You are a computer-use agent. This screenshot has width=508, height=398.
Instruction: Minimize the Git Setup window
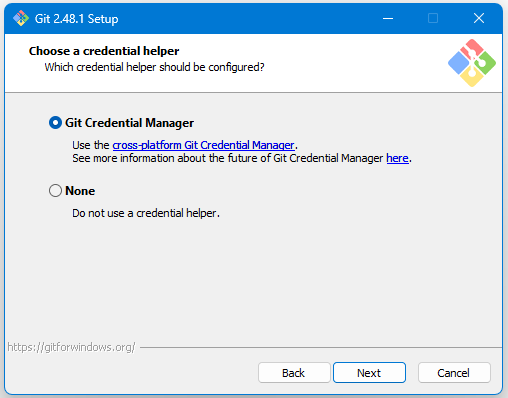tap(388, 18)
